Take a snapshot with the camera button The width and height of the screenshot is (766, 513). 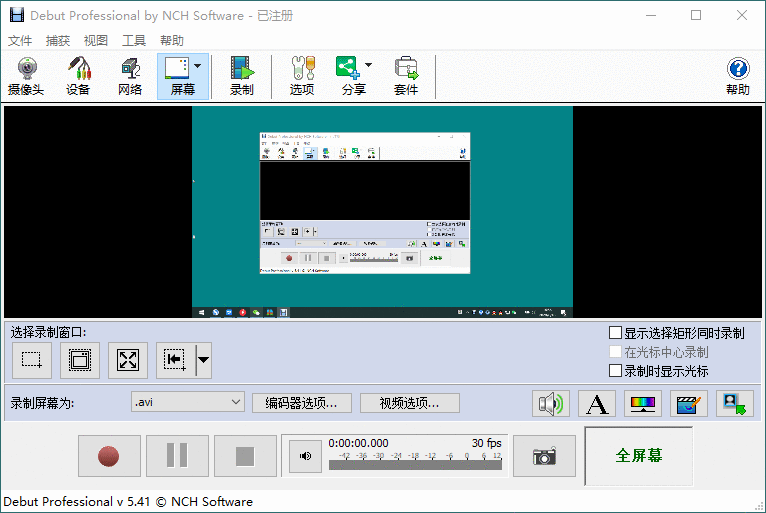pyautogui.click(x=544, y=456)
